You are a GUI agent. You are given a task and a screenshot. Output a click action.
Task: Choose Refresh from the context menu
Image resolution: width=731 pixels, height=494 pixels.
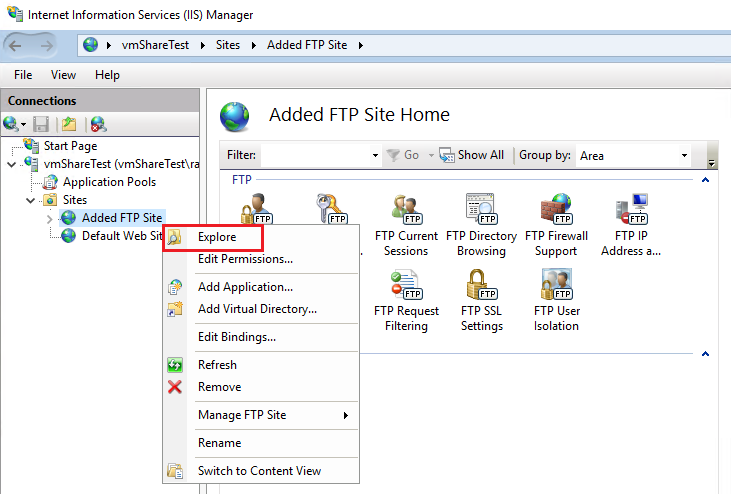[261, 365]
